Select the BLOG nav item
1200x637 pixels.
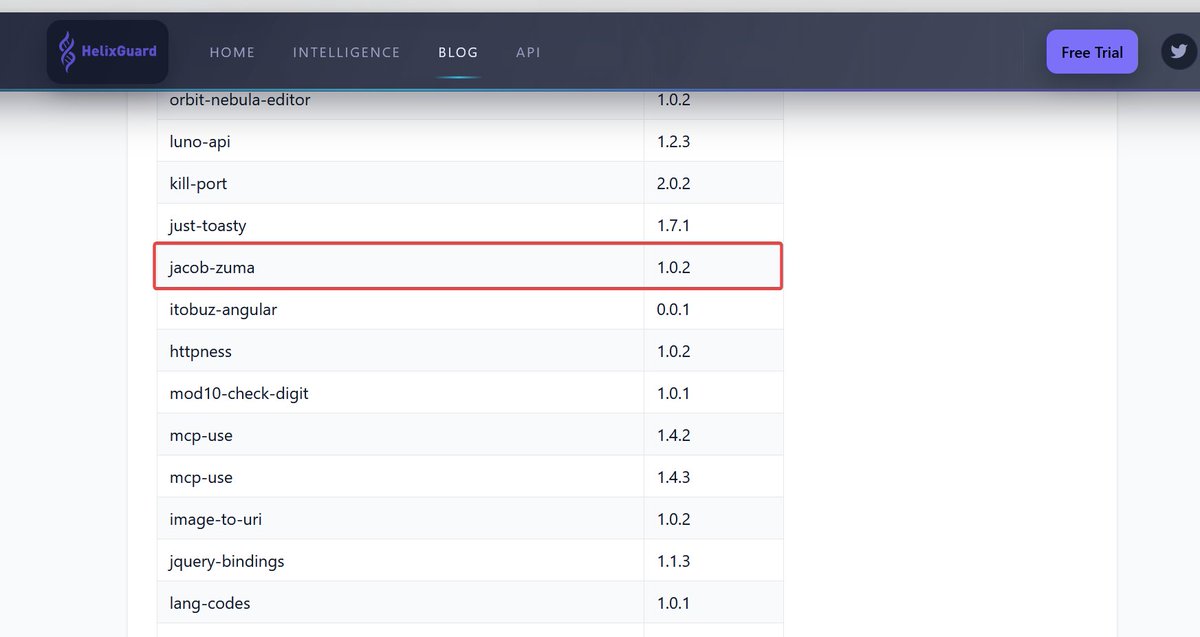[x=458, y=52]
